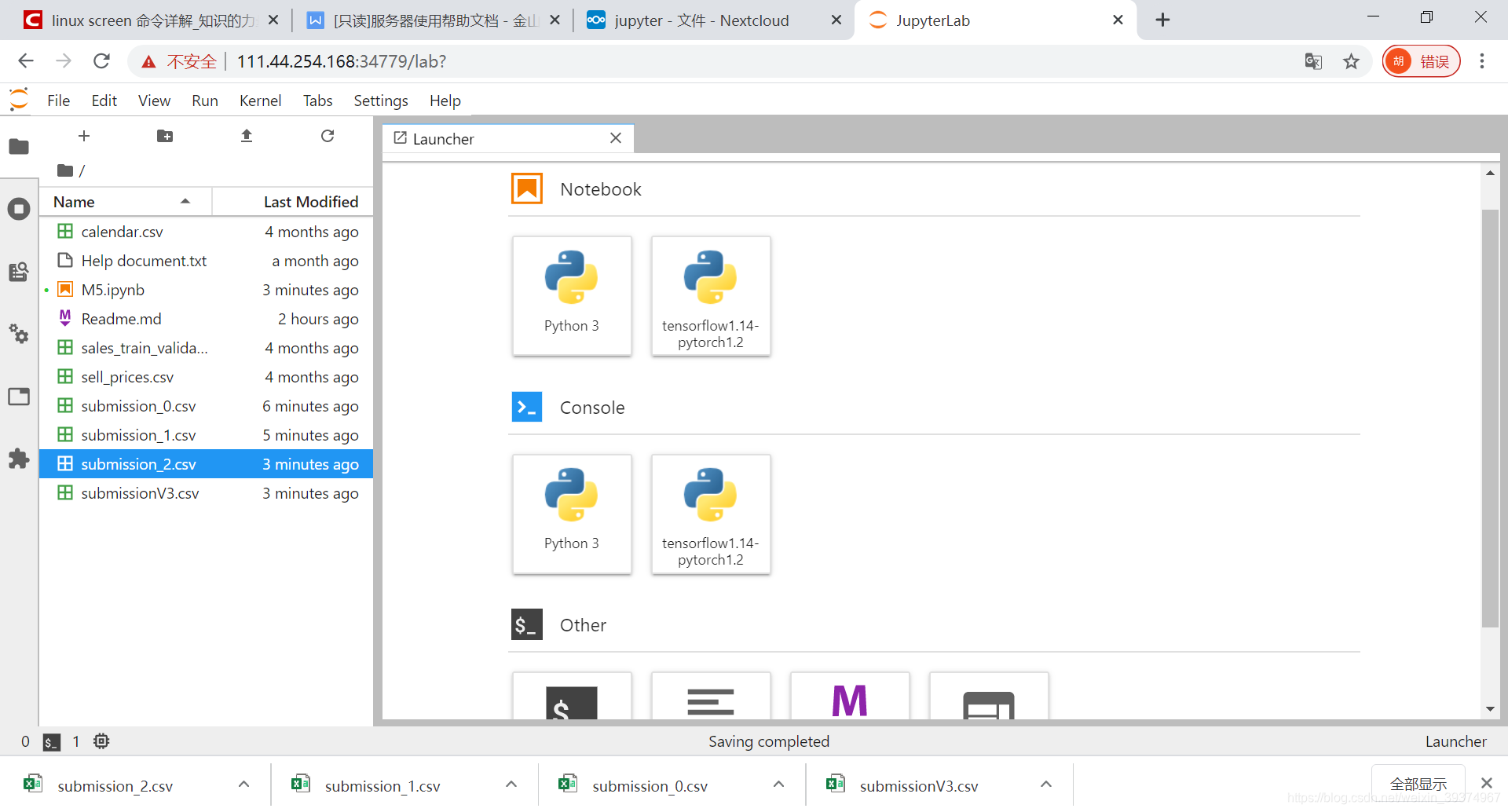Open the Commands palette sidebar icon

tap(19, 272)
